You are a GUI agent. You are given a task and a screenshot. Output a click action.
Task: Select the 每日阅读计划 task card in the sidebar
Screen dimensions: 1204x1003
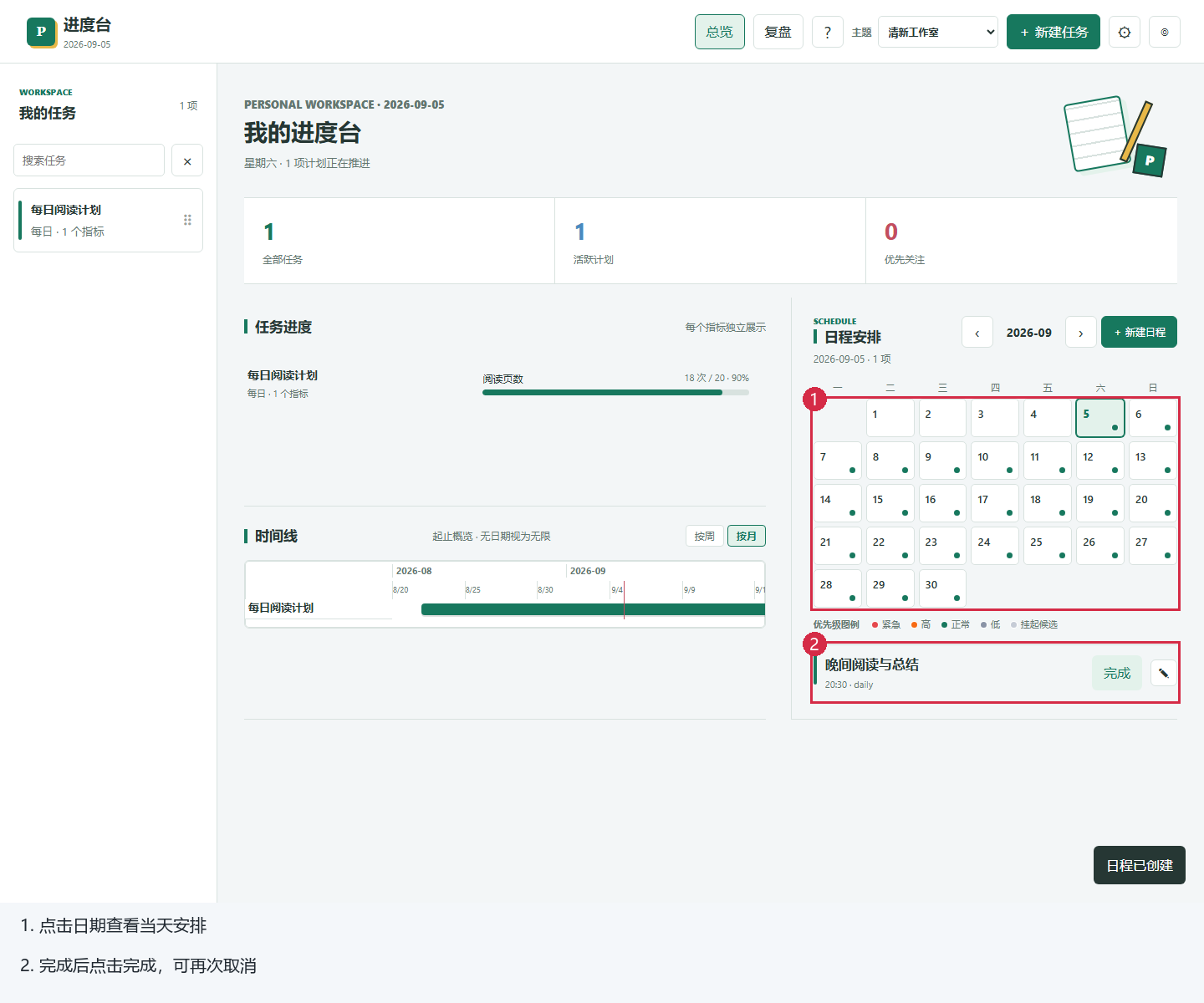(109, 220)
